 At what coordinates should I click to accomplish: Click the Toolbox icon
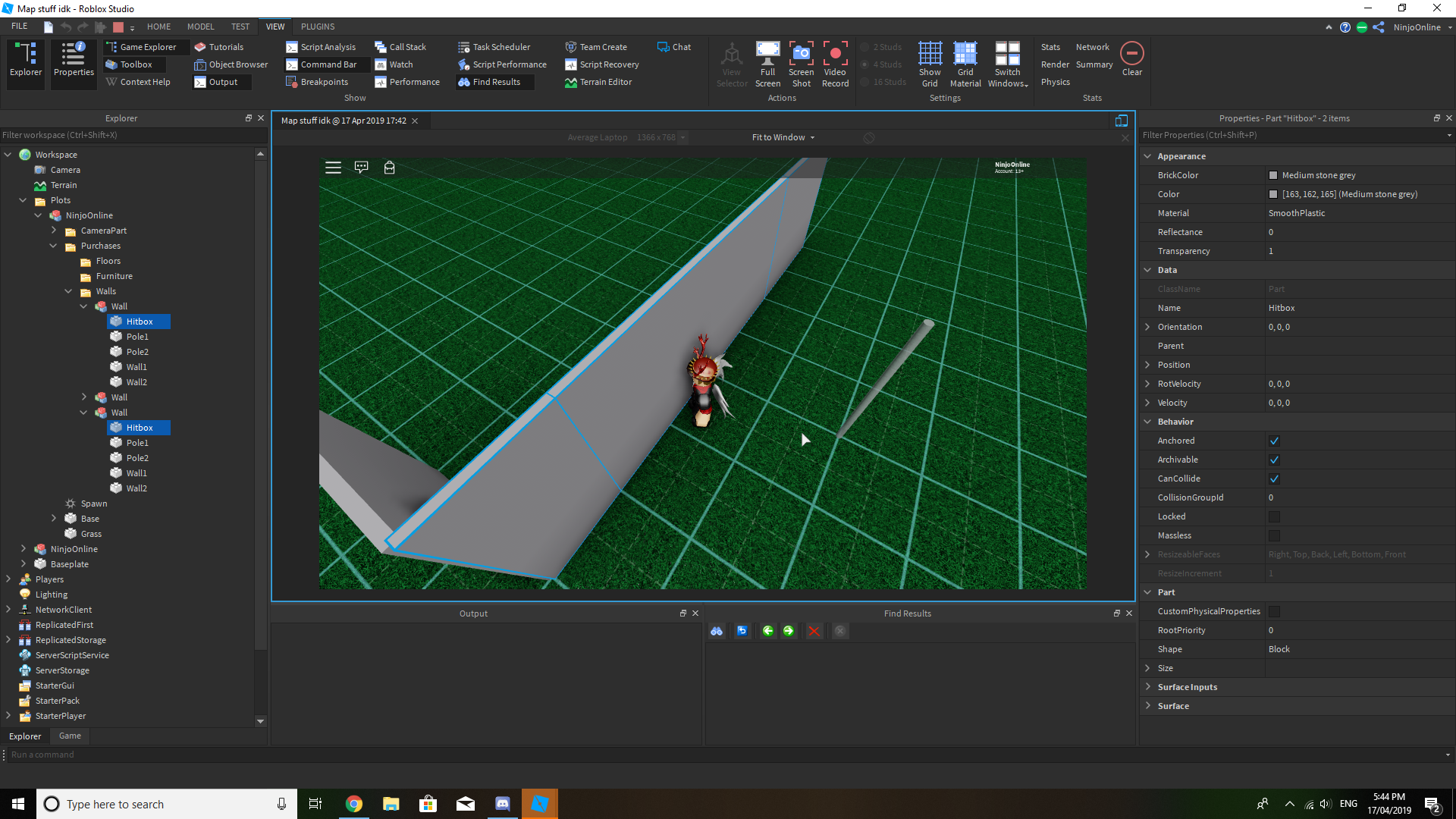[128, 64]
